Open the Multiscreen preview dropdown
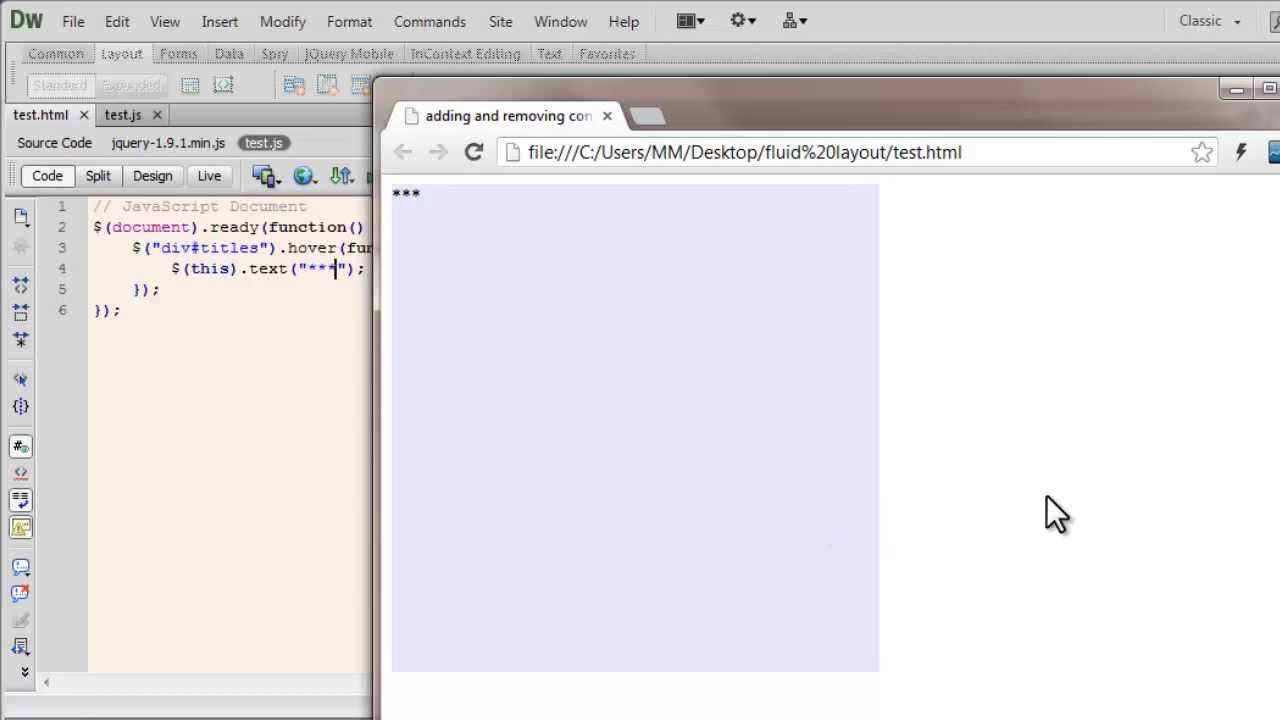This screenshot has height=720, width=1280. click(x=266, y=176)
